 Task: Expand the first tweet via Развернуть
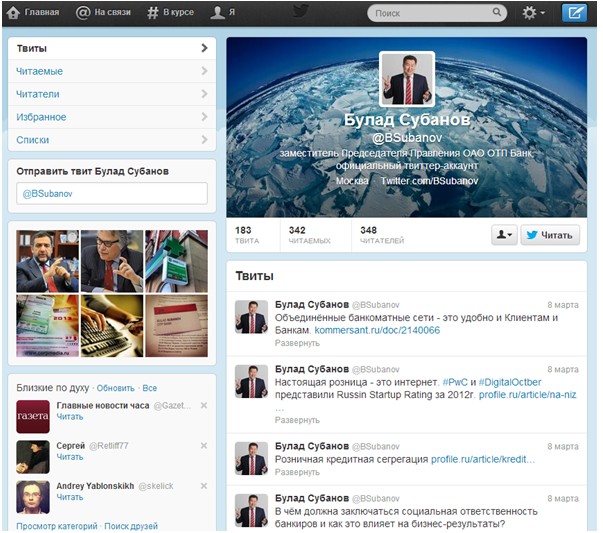(x=297, y=342)
